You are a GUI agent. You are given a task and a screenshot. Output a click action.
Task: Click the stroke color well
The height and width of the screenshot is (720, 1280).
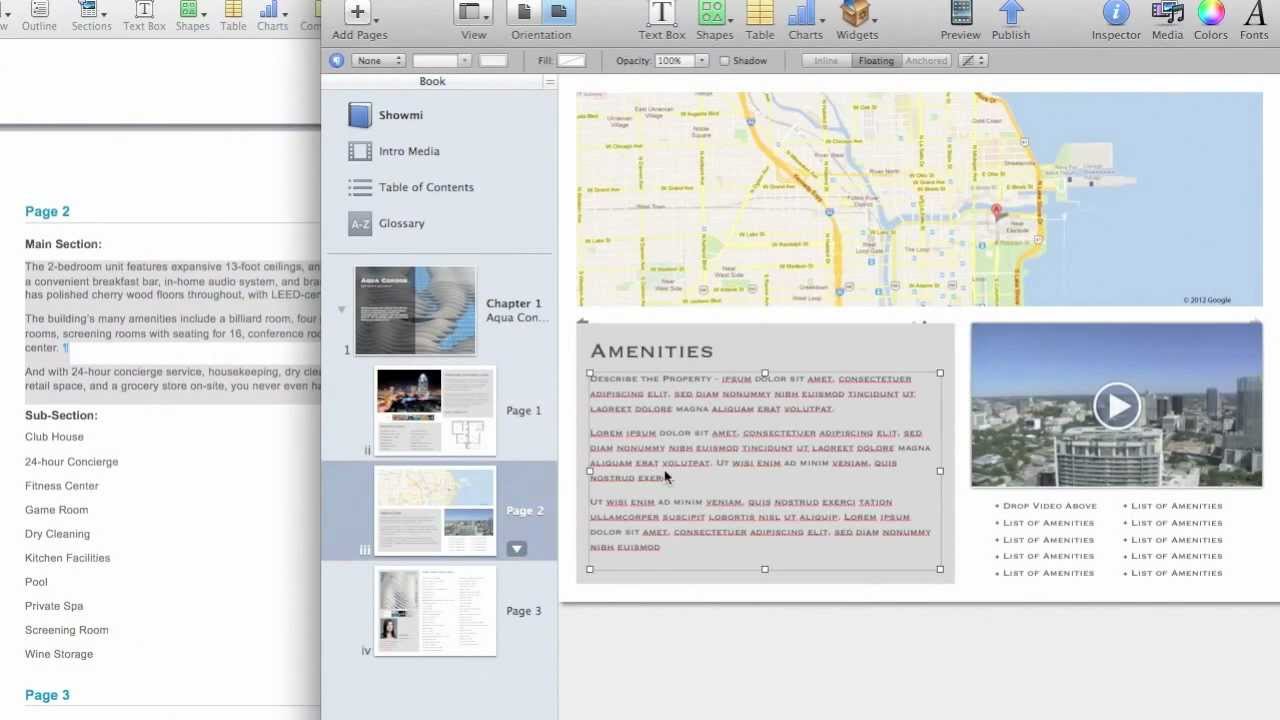(493, 61)
